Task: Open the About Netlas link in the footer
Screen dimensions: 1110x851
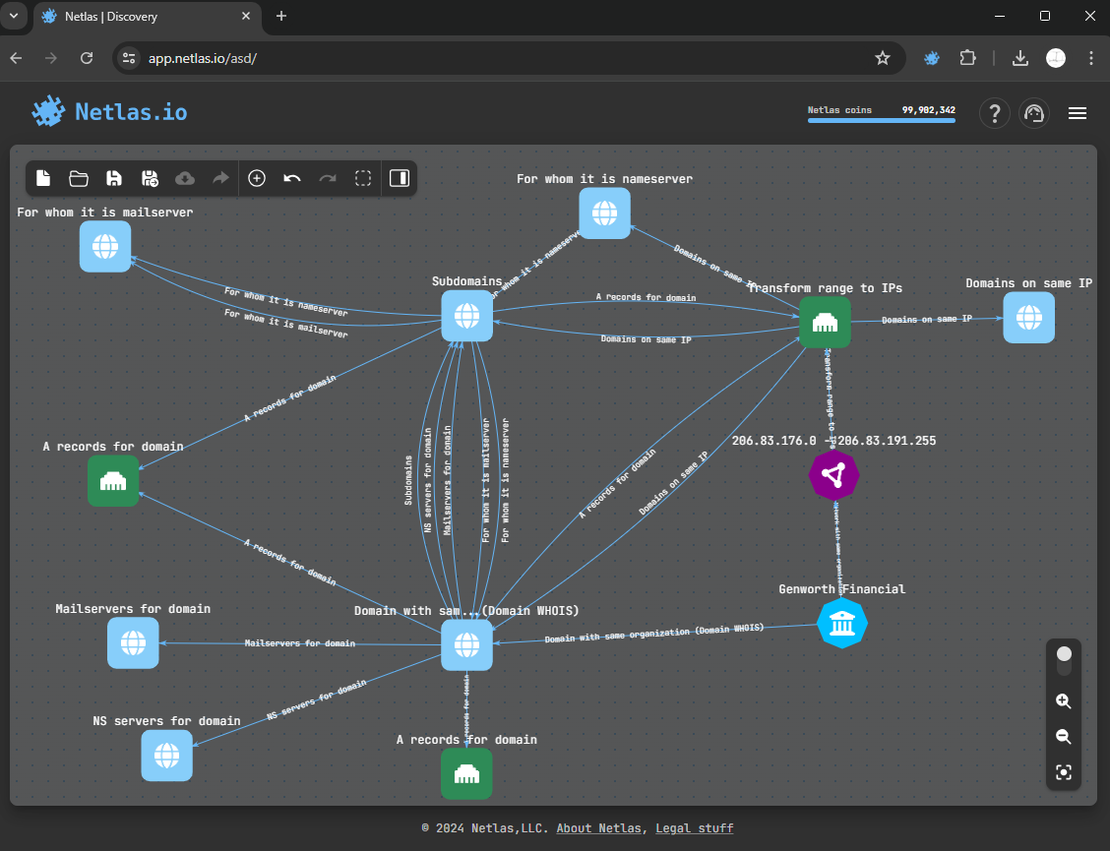Action: 597,827
